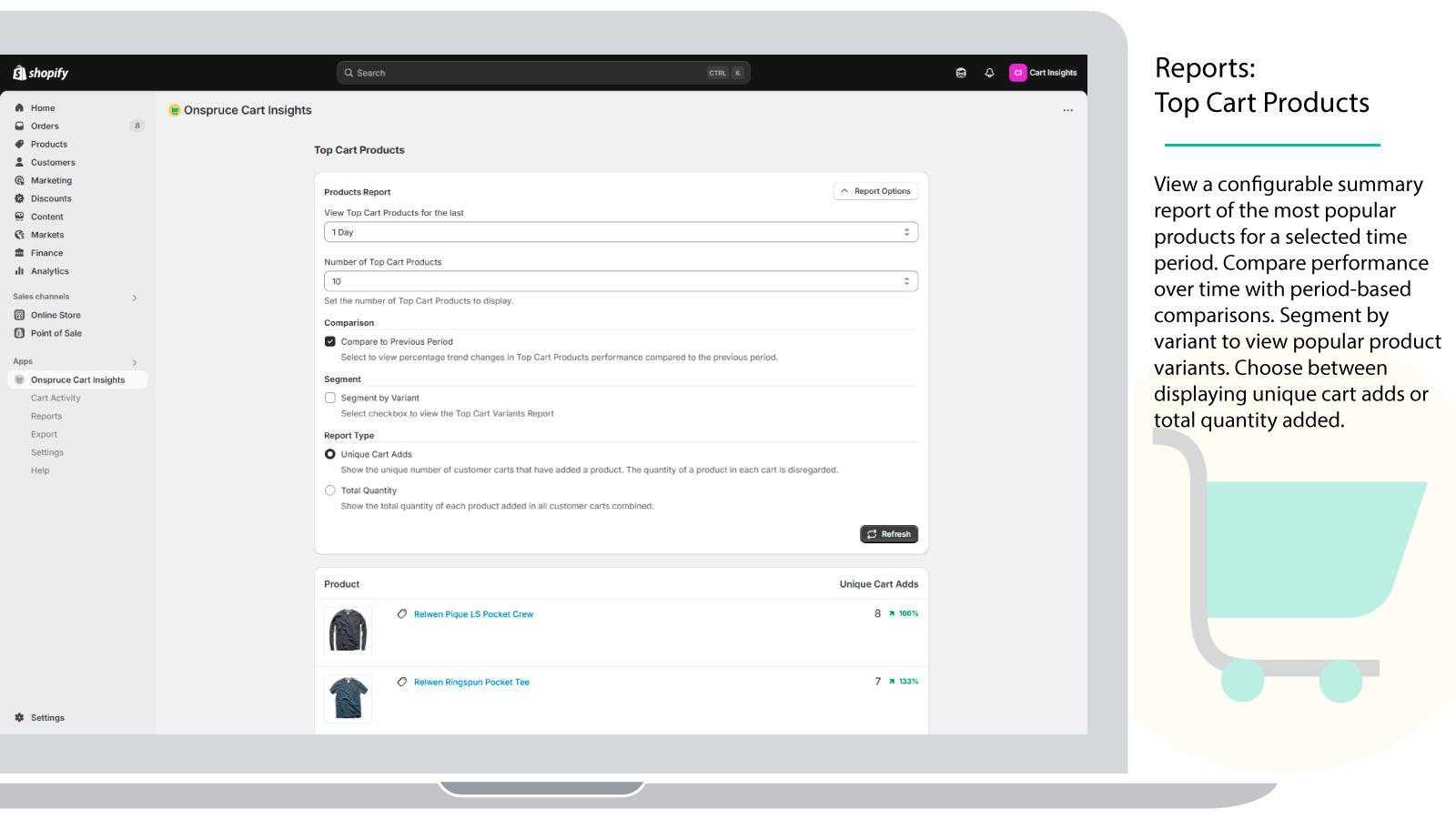Enable the Segment by Variant checkbox
The image size is (1456, 819).
click(x=330, y=398)
